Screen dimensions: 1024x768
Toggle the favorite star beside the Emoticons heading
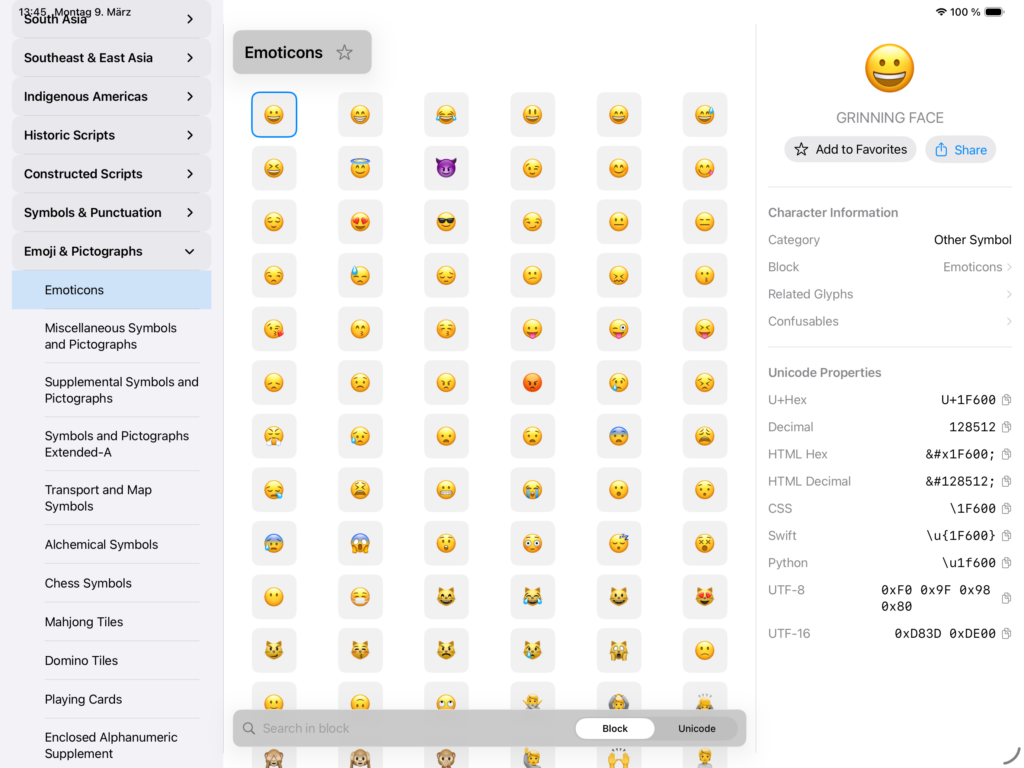[345, 52]
